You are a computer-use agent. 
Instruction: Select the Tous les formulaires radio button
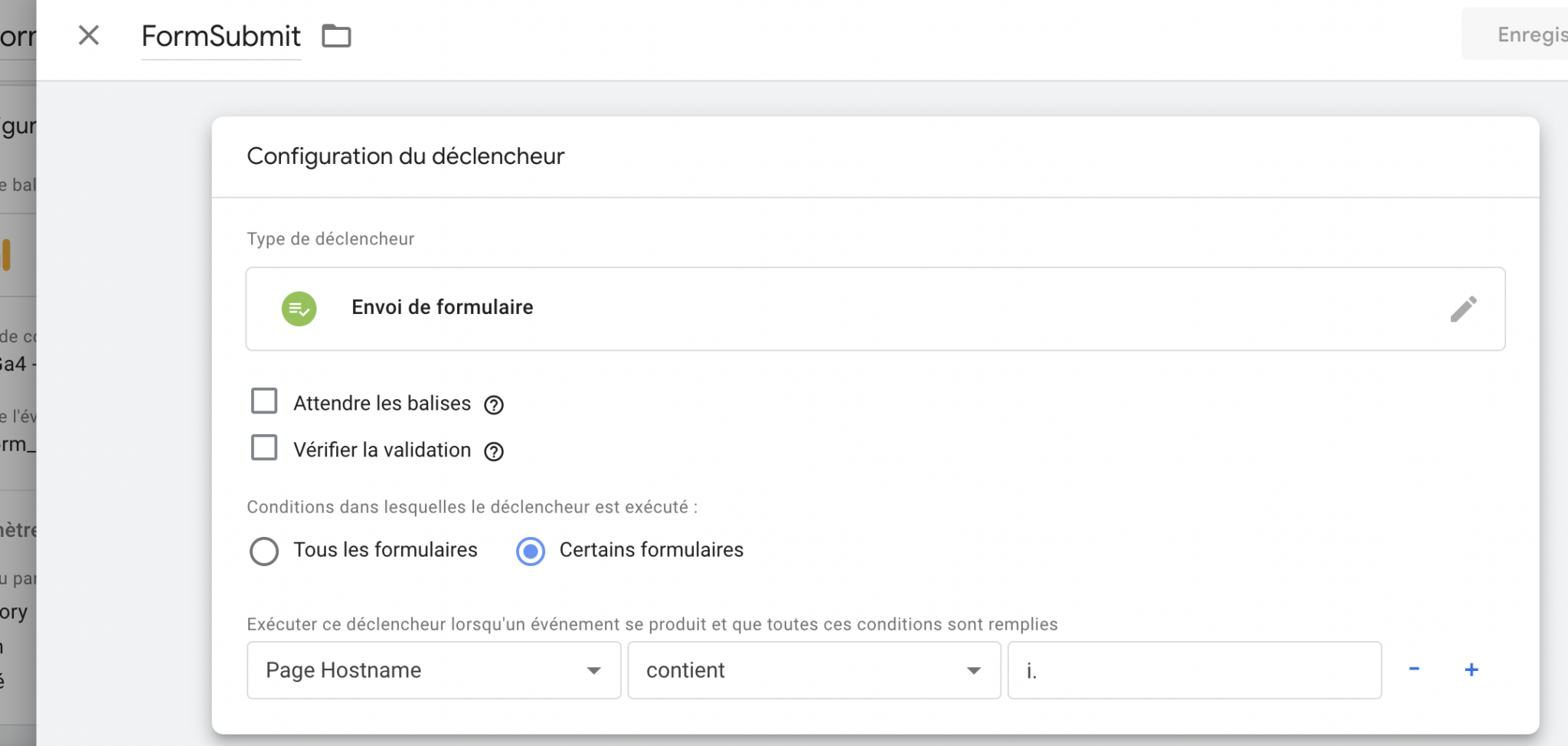[x=264, y=551]
